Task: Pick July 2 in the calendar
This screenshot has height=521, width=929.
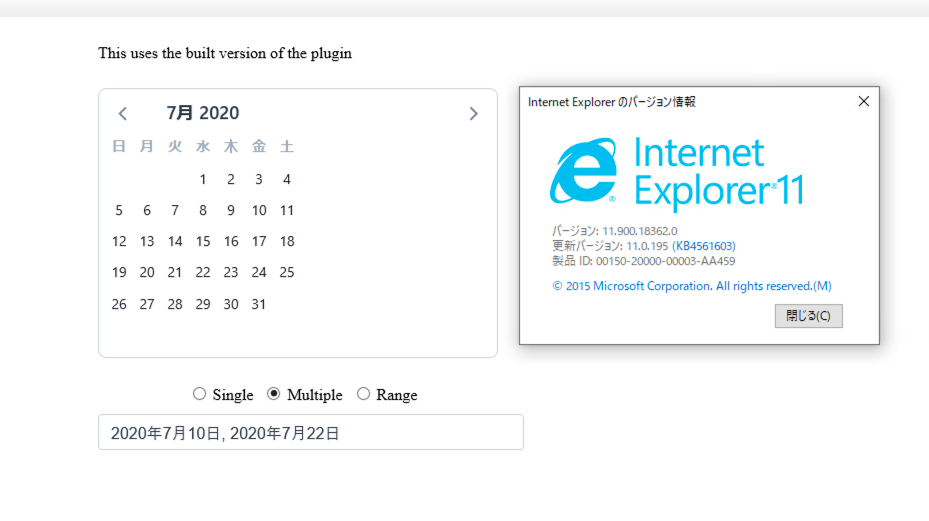Action: point(231,179)
